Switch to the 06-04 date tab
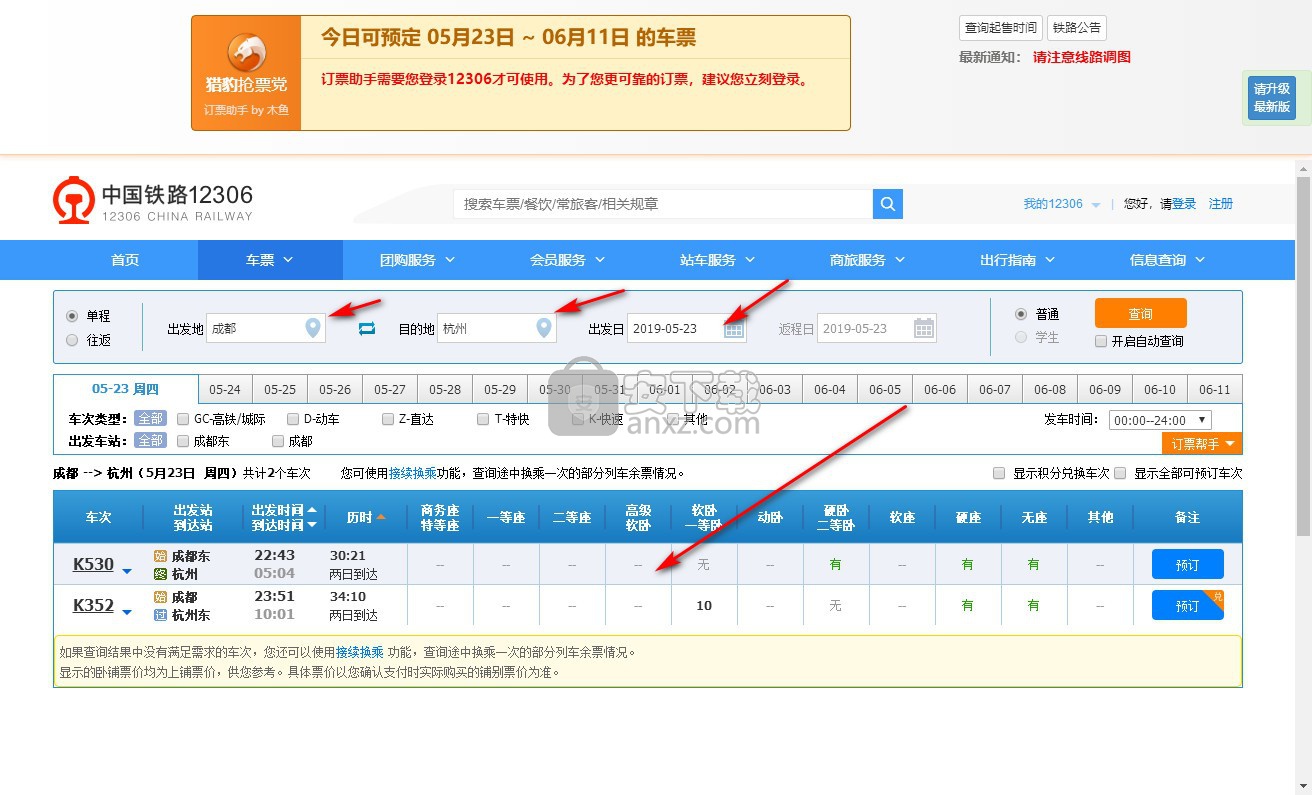Image resolution: width=1312 pixels, height=795 pixels. coord(830,390)
